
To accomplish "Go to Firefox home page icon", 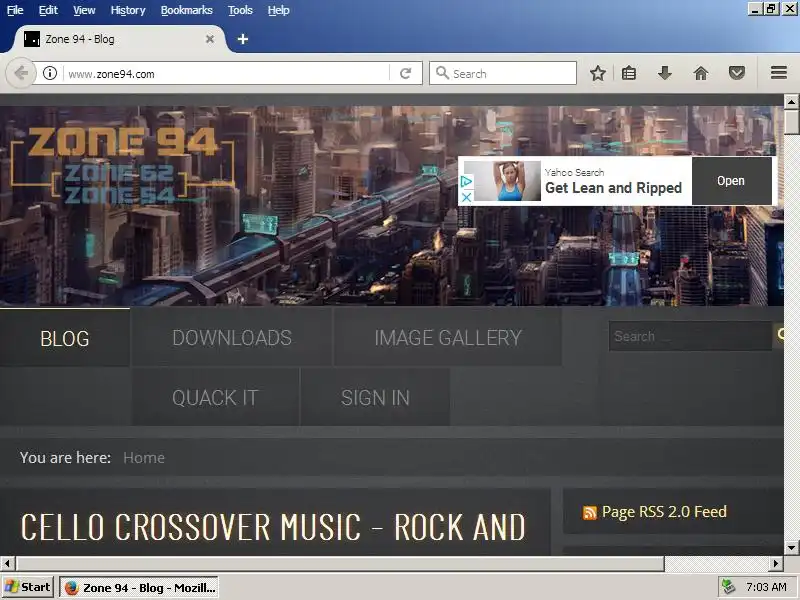I will [x=701, y=73].
